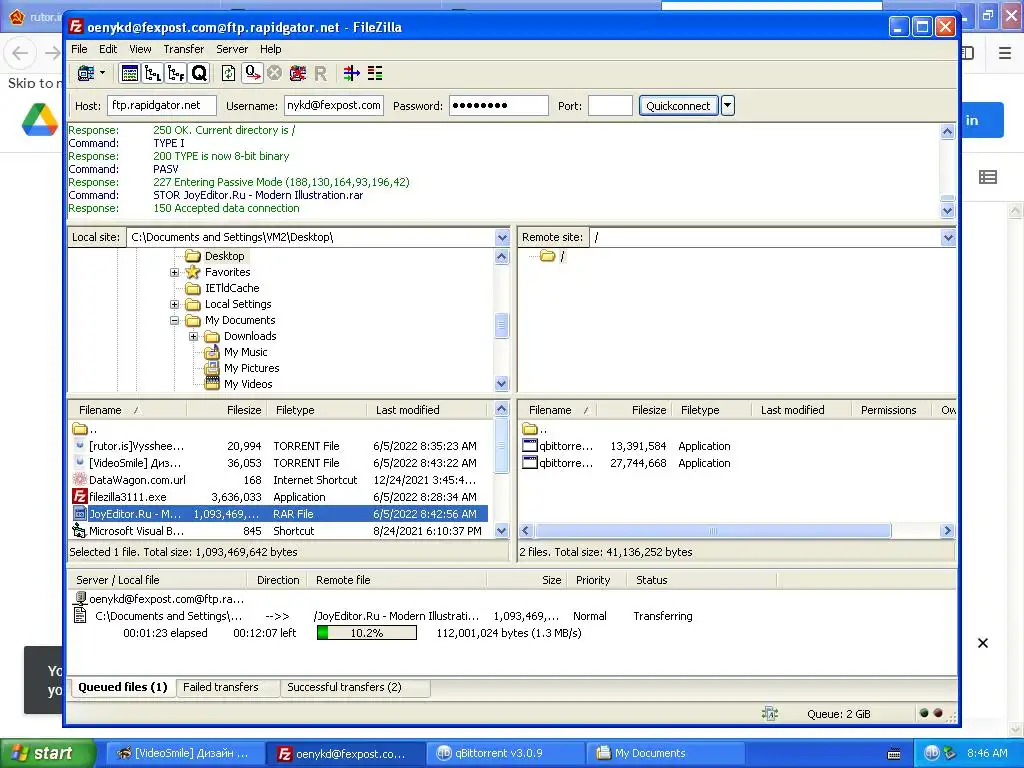Click the Port input field
This screenshot has width=1024, height=768.
tap(610, 106)
